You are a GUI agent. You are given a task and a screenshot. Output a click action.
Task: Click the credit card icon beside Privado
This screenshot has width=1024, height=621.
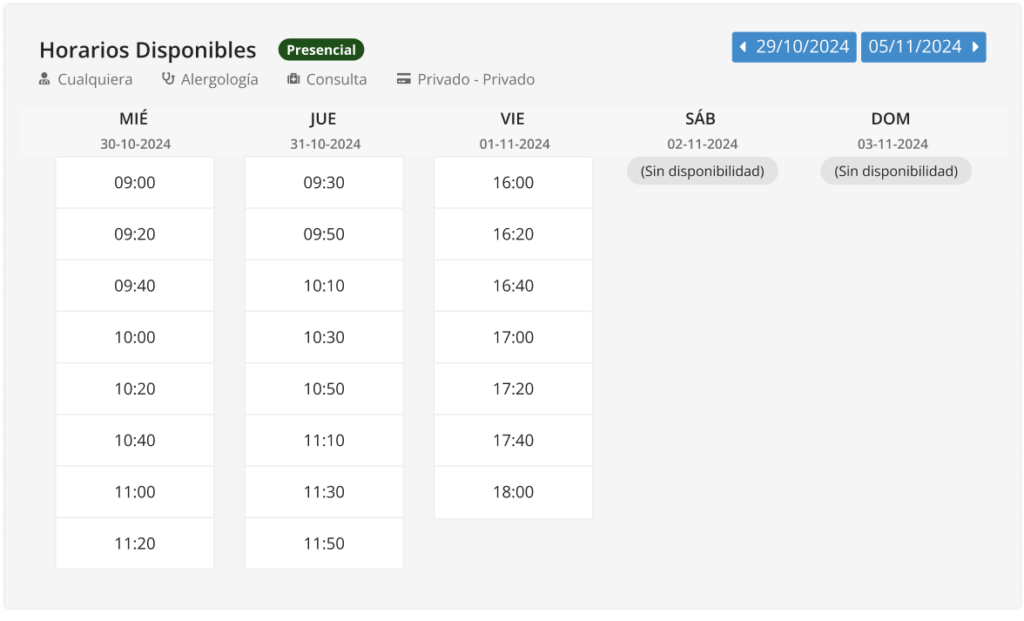(404, 79)
